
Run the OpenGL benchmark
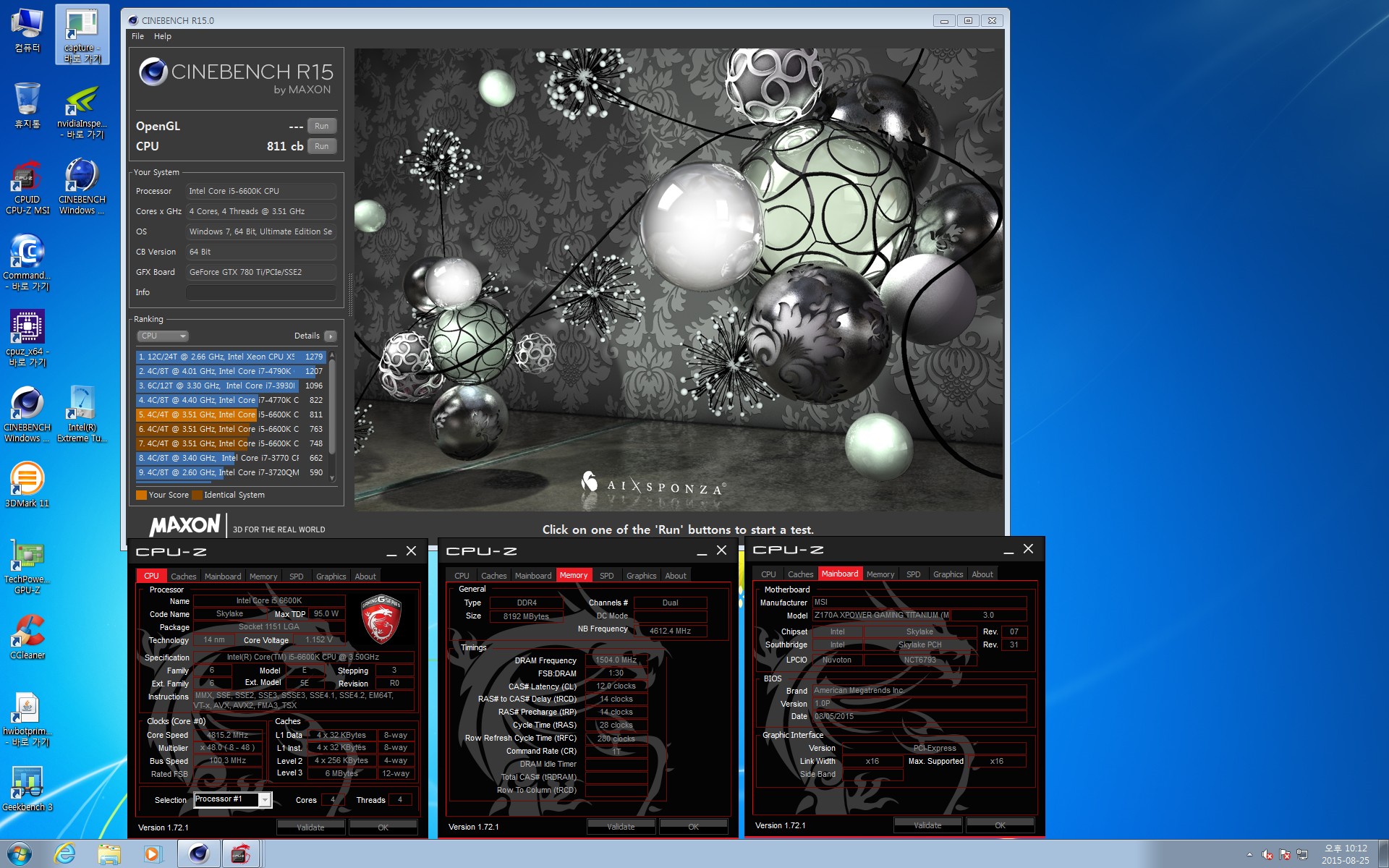click(321, 126)
